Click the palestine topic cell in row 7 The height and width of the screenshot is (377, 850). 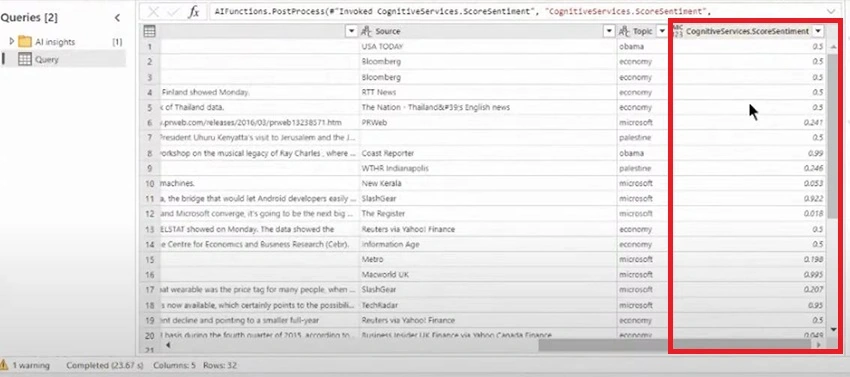(x=643, y=138)
